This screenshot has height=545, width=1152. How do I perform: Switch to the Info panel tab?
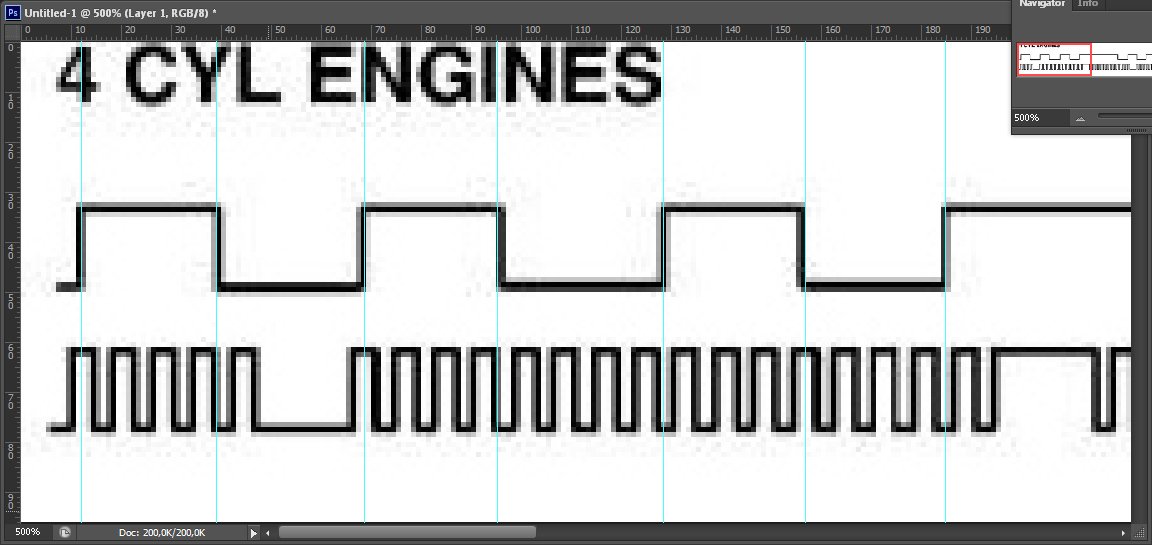click(x=1087, y=4)
